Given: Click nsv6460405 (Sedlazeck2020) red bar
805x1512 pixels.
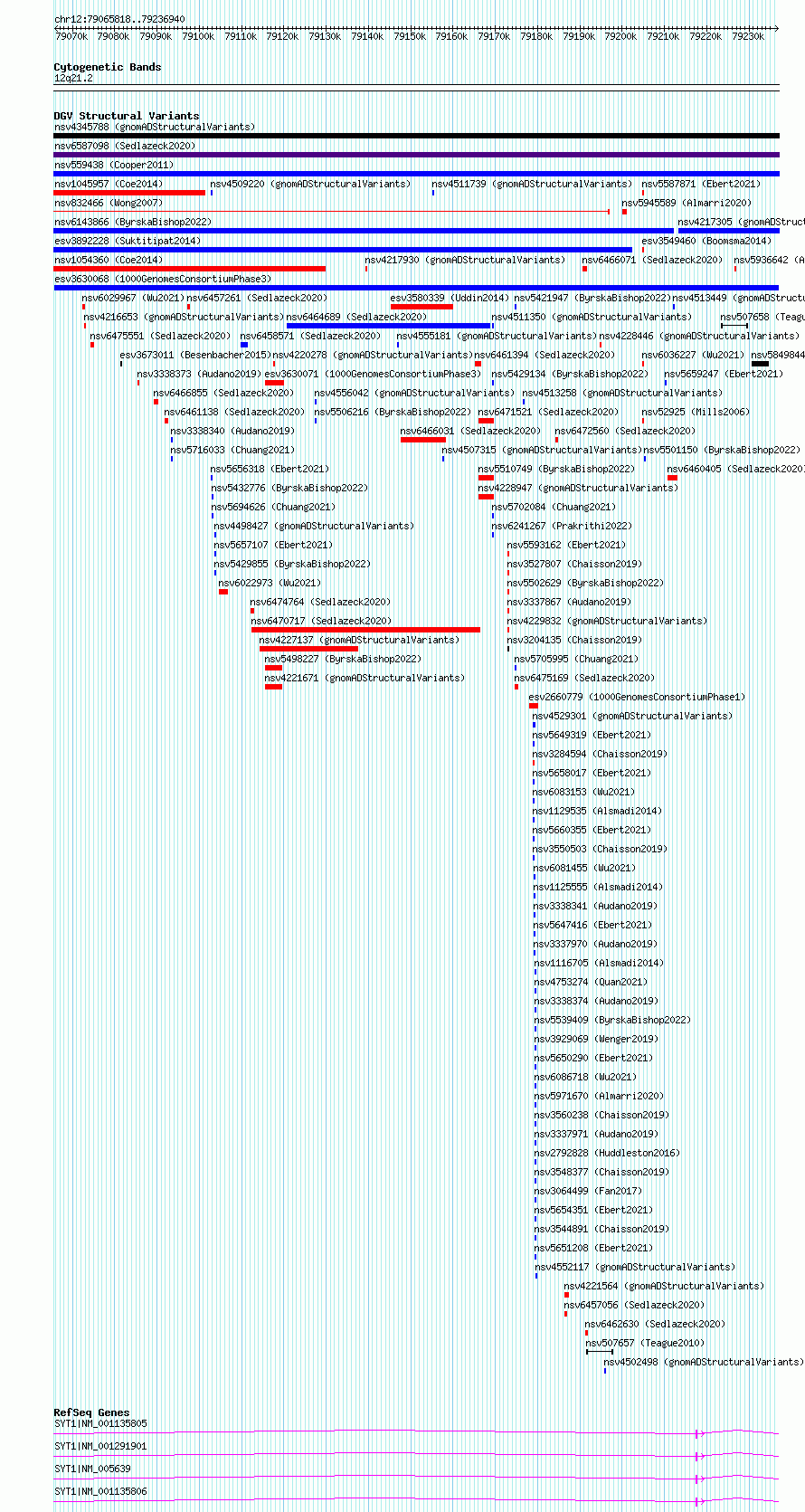Looking at the screenshot, I should pos(672,478).
